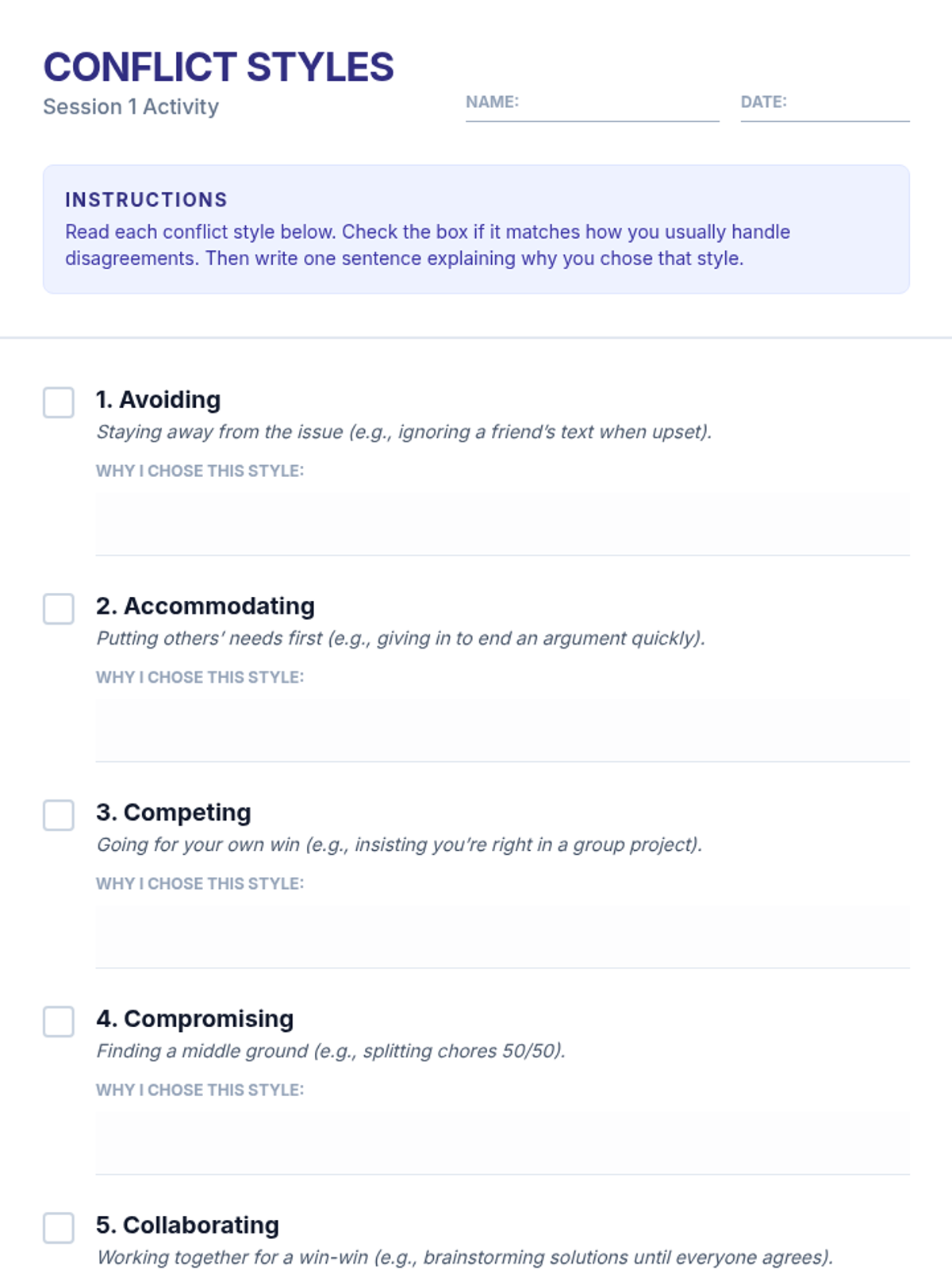This screenshot has width=952, height=1270.
Task: Select the Compromising style checkbox
Action: point(59,1022)
